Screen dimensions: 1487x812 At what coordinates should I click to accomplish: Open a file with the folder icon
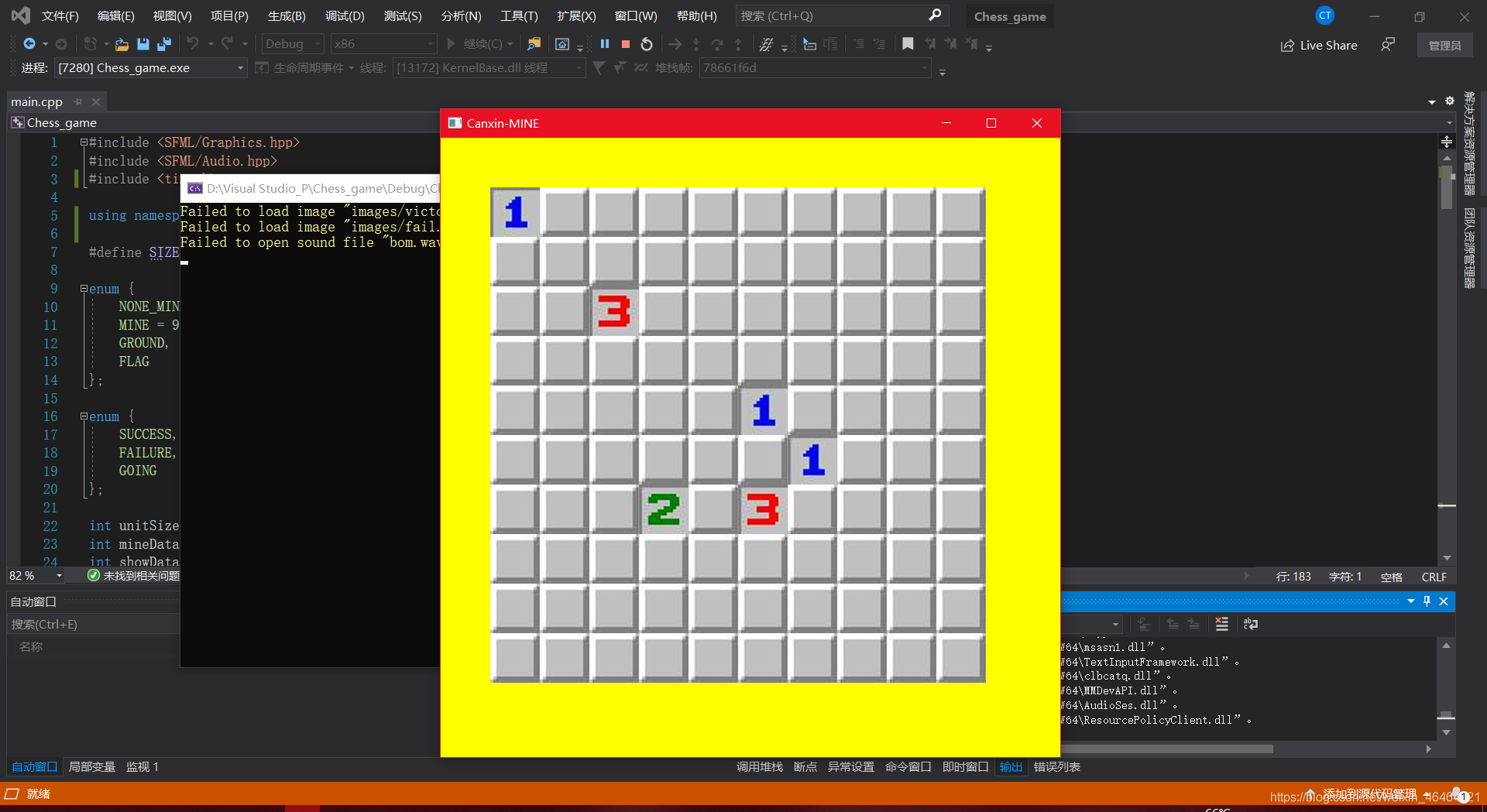click(x=122, y=44)
